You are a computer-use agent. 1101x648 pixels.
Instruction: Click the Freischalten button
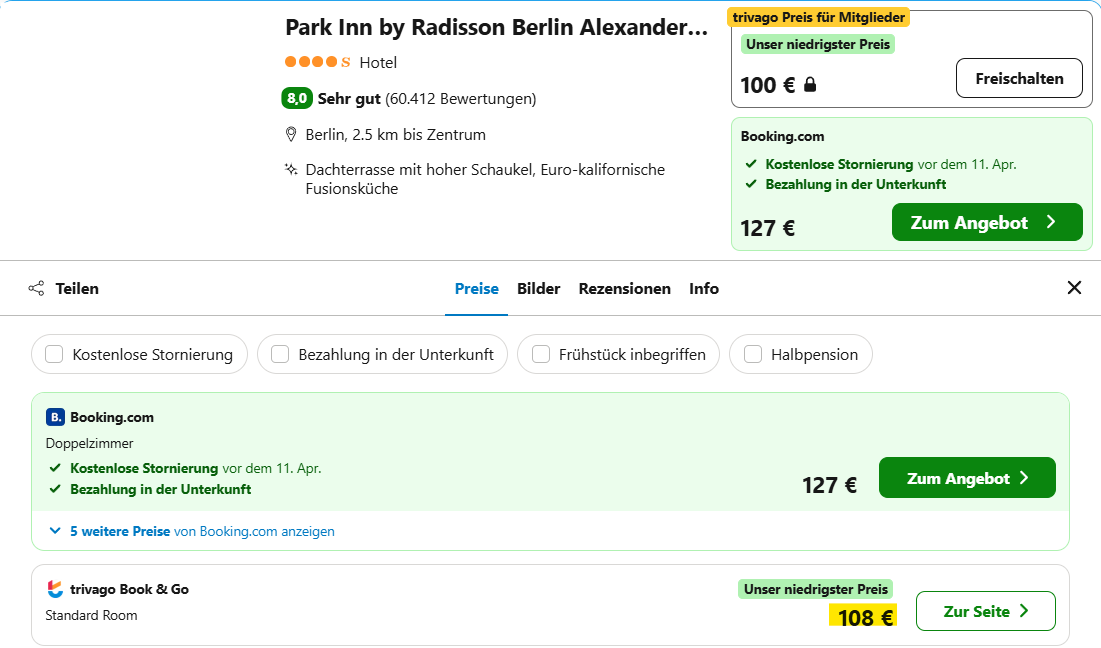click(x=1019, y=78)
